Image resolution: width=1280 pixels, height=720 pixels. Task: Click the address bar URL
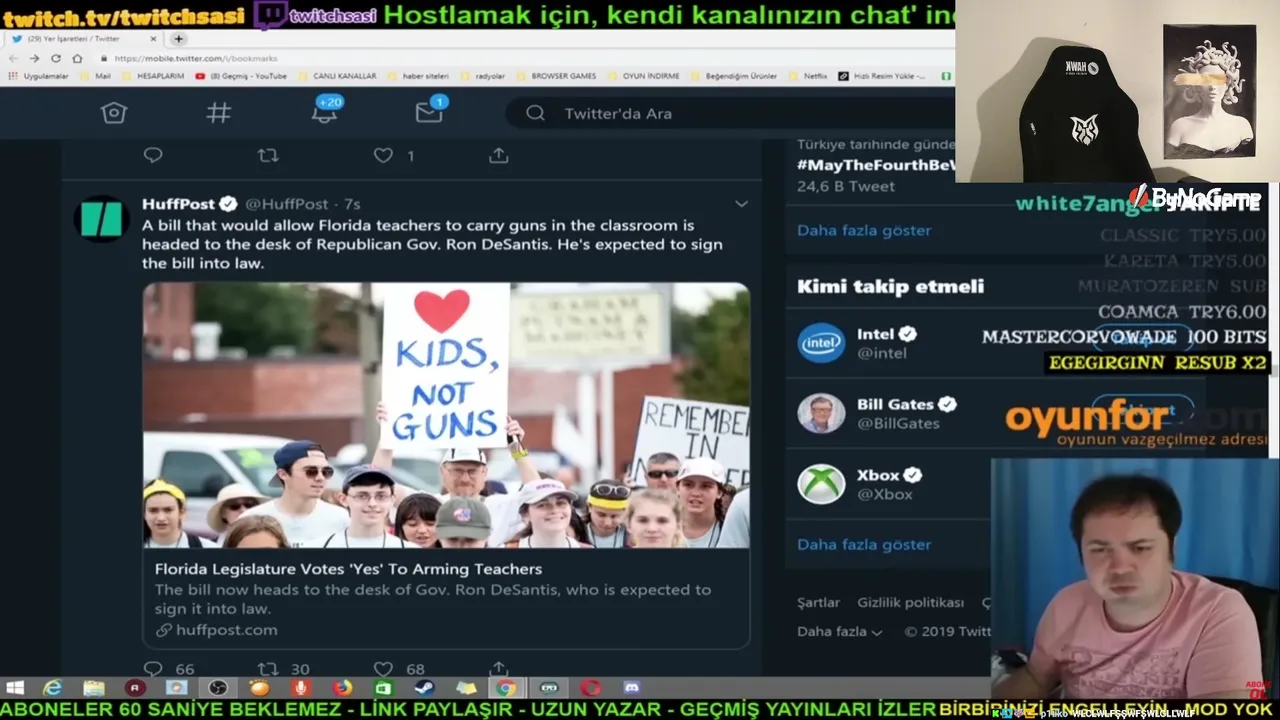(x=196, y=58)
